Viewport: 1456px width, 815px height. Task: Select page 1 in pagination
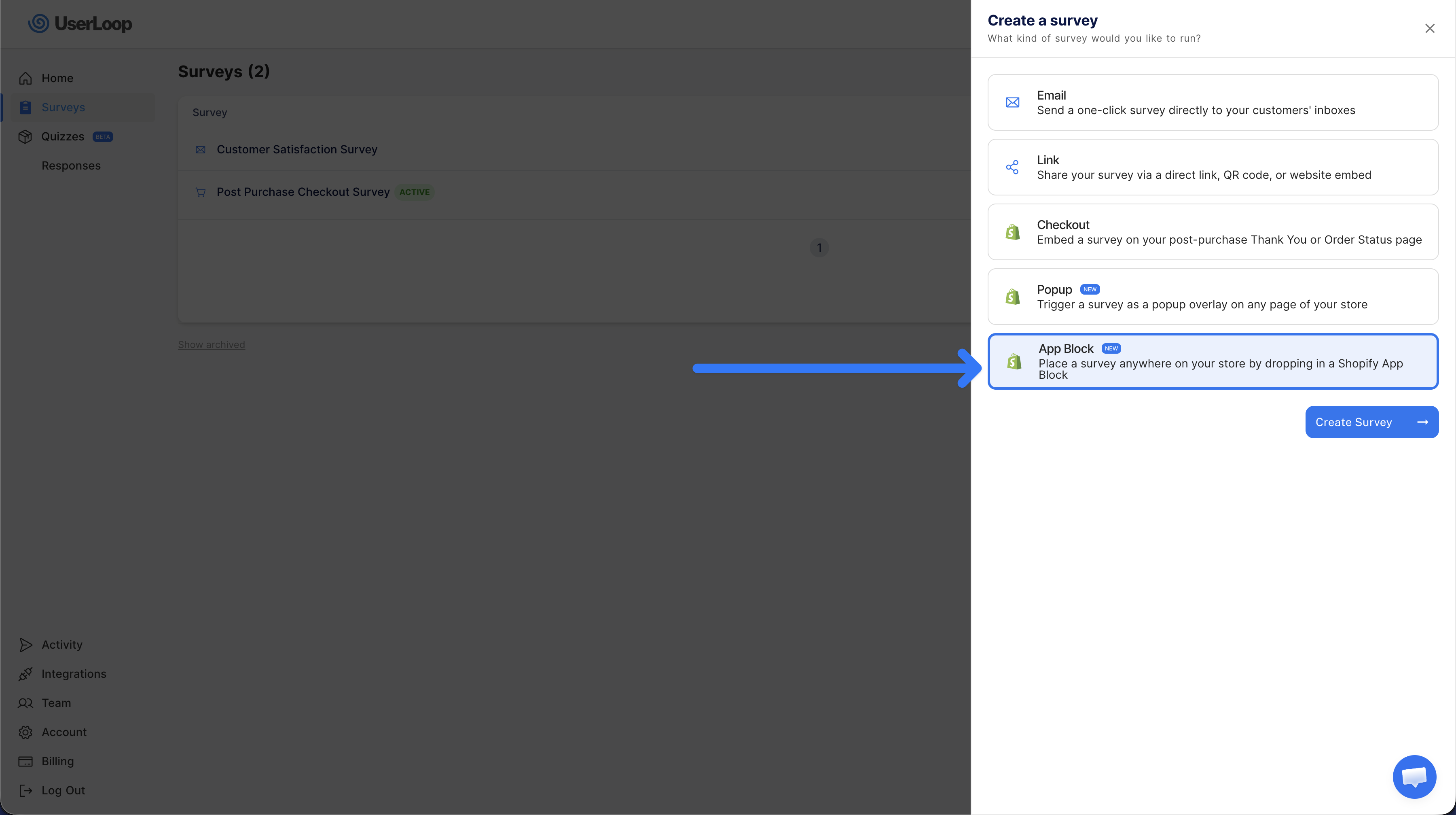(x=819, y=247)
